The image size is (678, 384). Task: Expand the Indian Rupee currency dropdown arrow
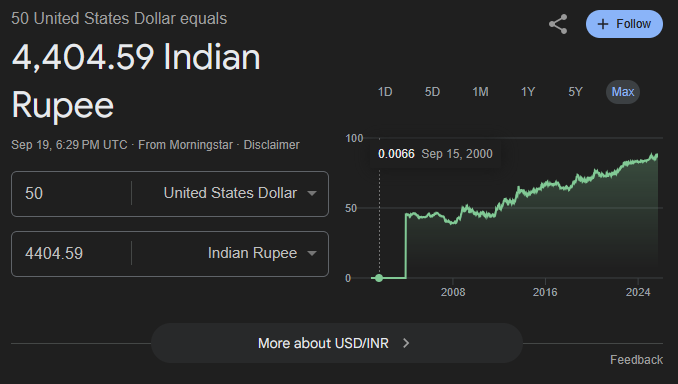coord(312,253)
